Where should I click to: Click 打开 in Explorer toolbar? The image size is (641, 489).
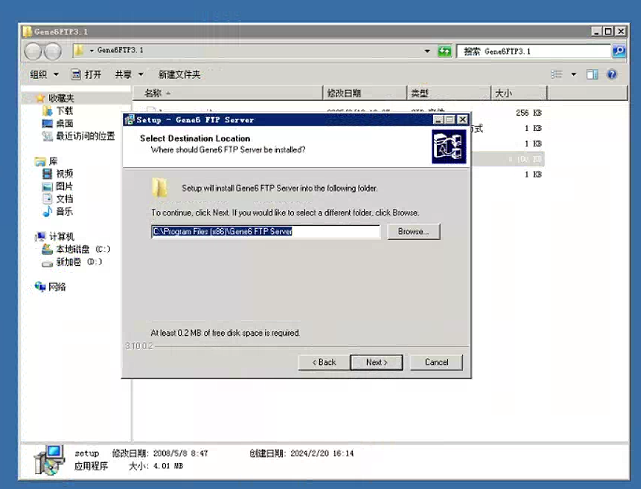86,74
